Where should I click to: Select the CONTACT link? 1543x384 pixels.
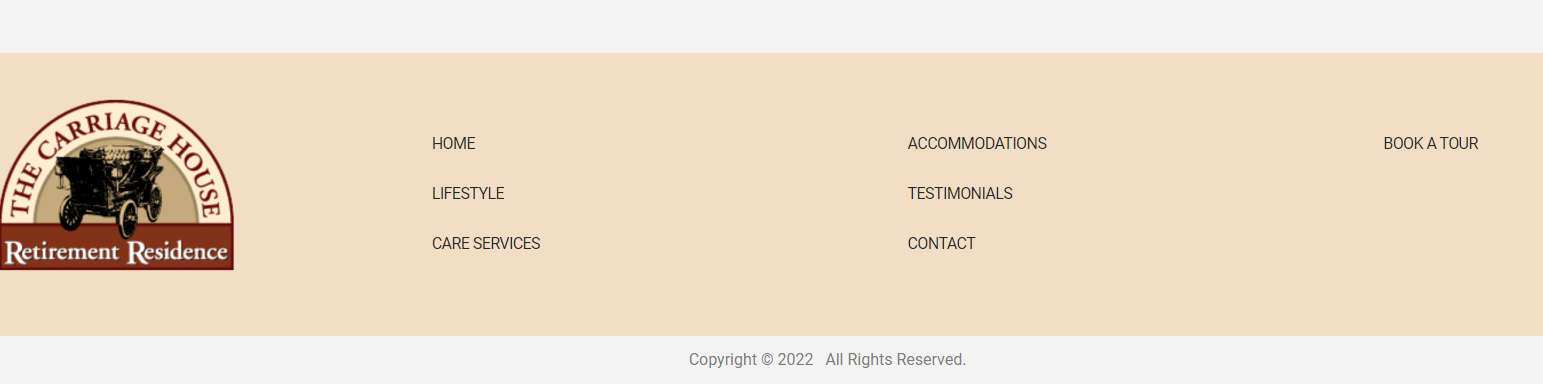tap(941, 244)
